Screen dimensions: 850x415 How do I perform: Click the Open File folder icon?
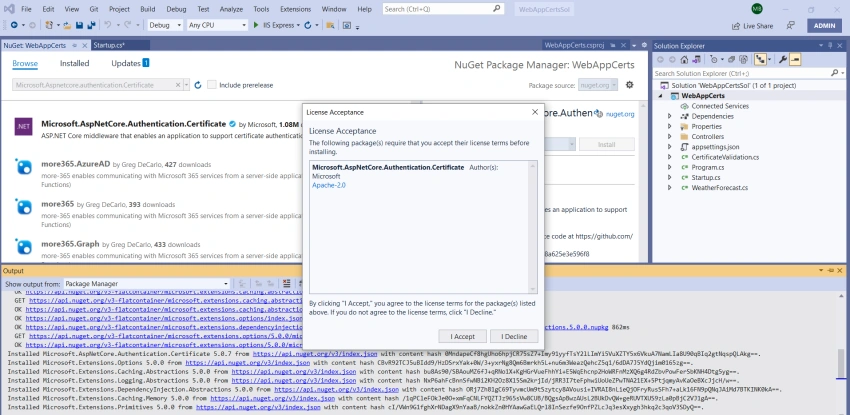click(x=67, y=25)
